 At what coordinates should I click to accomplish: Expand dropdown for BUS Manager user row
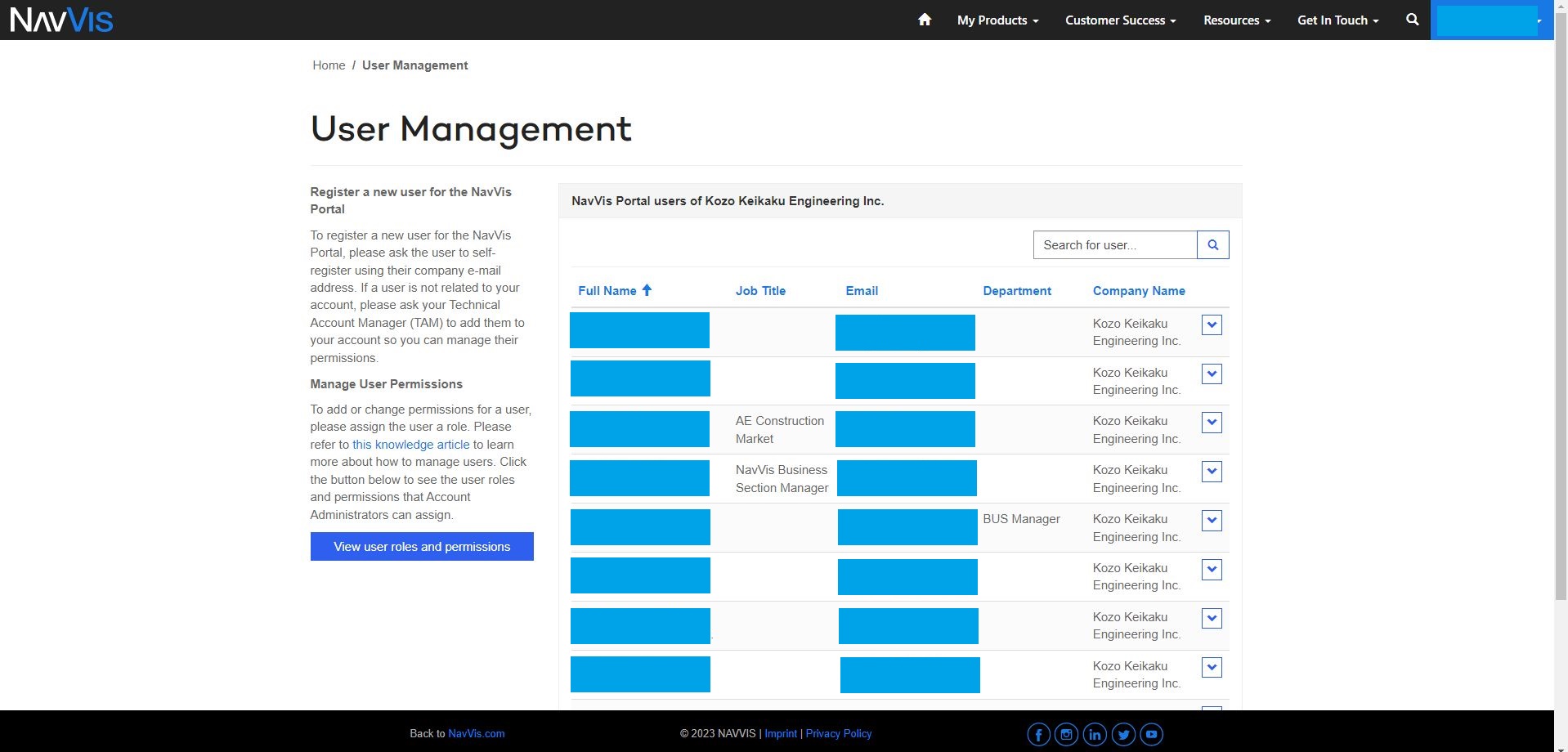coord(1212,520)
